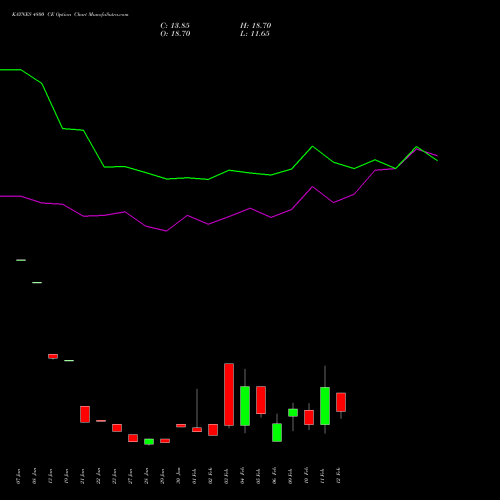500x500 pixels.
Task: Click the green candle for 11 Feb
Action: (325, 406)
